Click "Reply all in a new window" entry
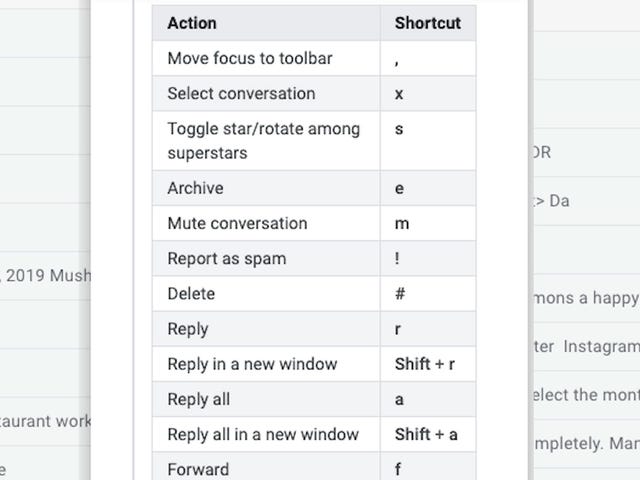The width and height of the screenshot is (640, 480). point(263,434)
